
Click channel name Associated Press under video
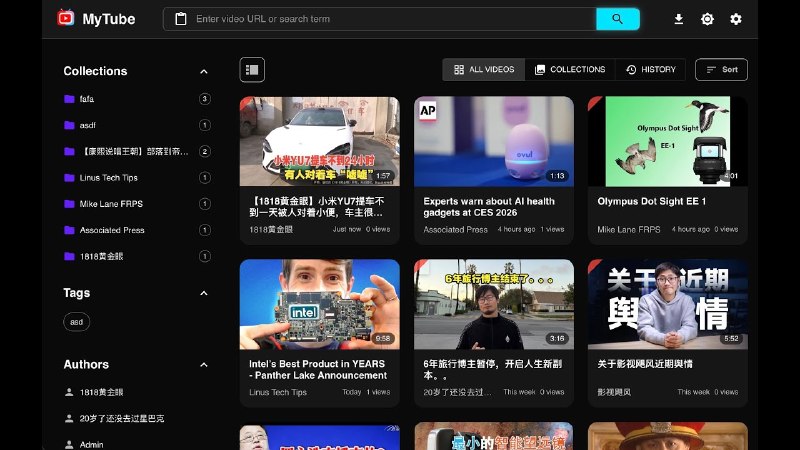tap(456, 230)
